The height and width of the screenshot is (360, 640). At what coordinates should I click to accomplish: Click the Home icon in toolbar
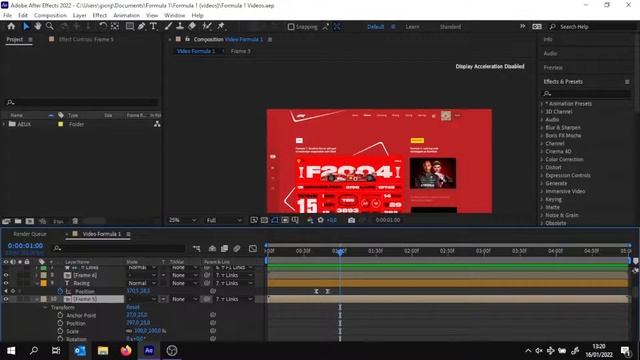pos(11,26)
